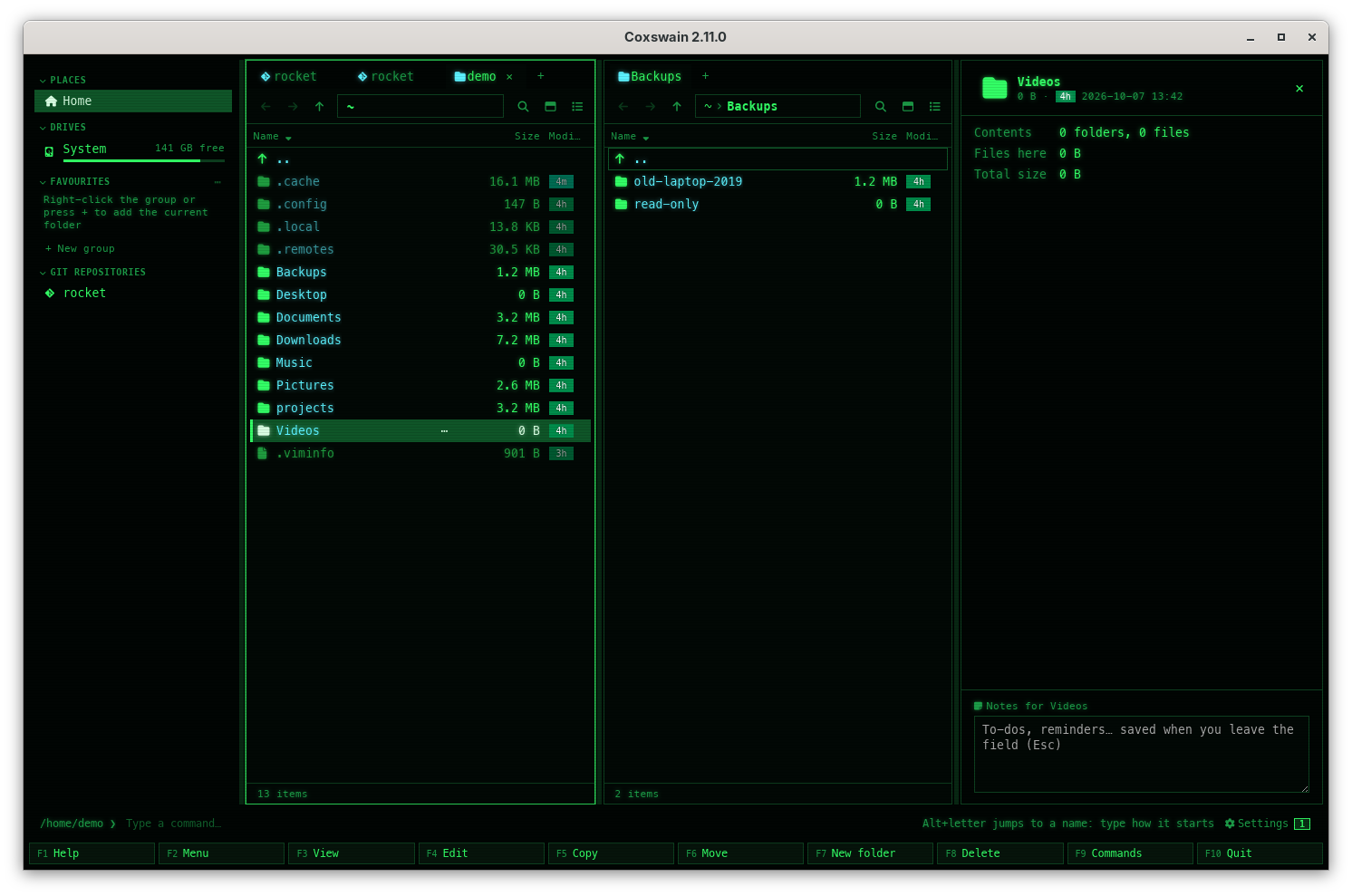Toggle preview panel icon in demo pane
This screenshot has height=896, width=1352.
pyautogui.click(x=550, y=107)
